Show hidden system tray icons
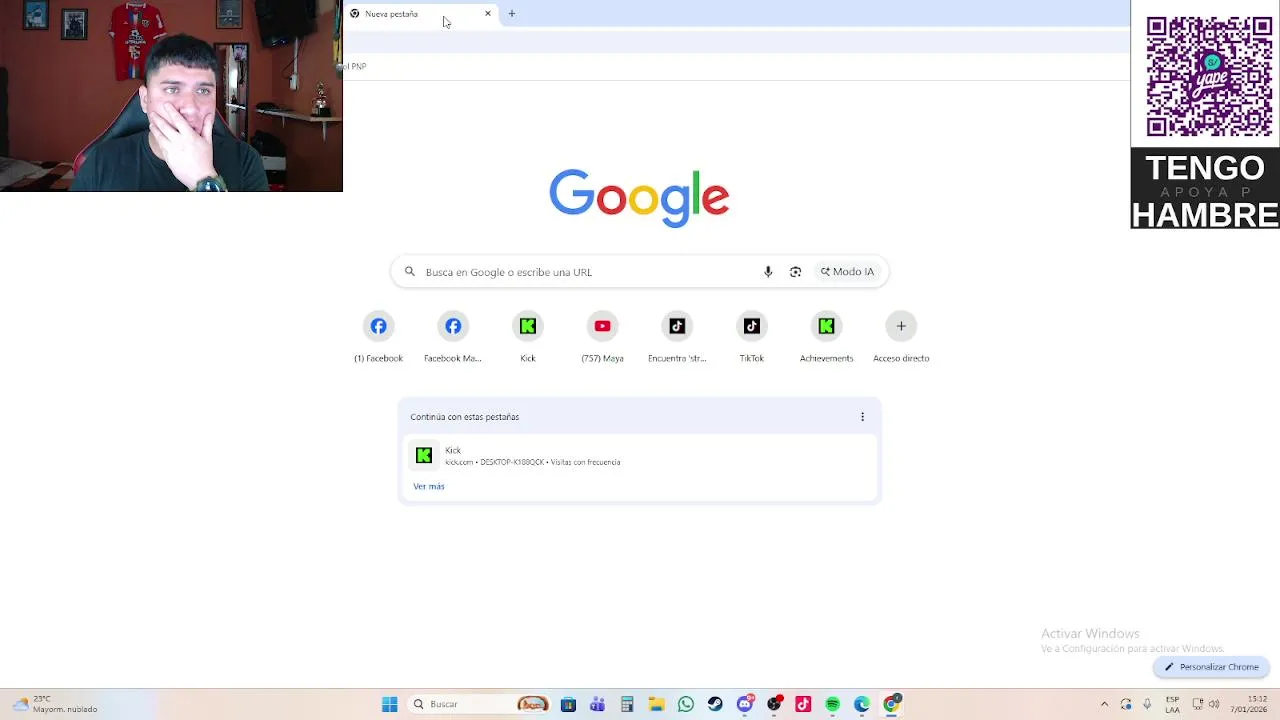Viewport: 1280px width, 720px height. point(1104,704)
